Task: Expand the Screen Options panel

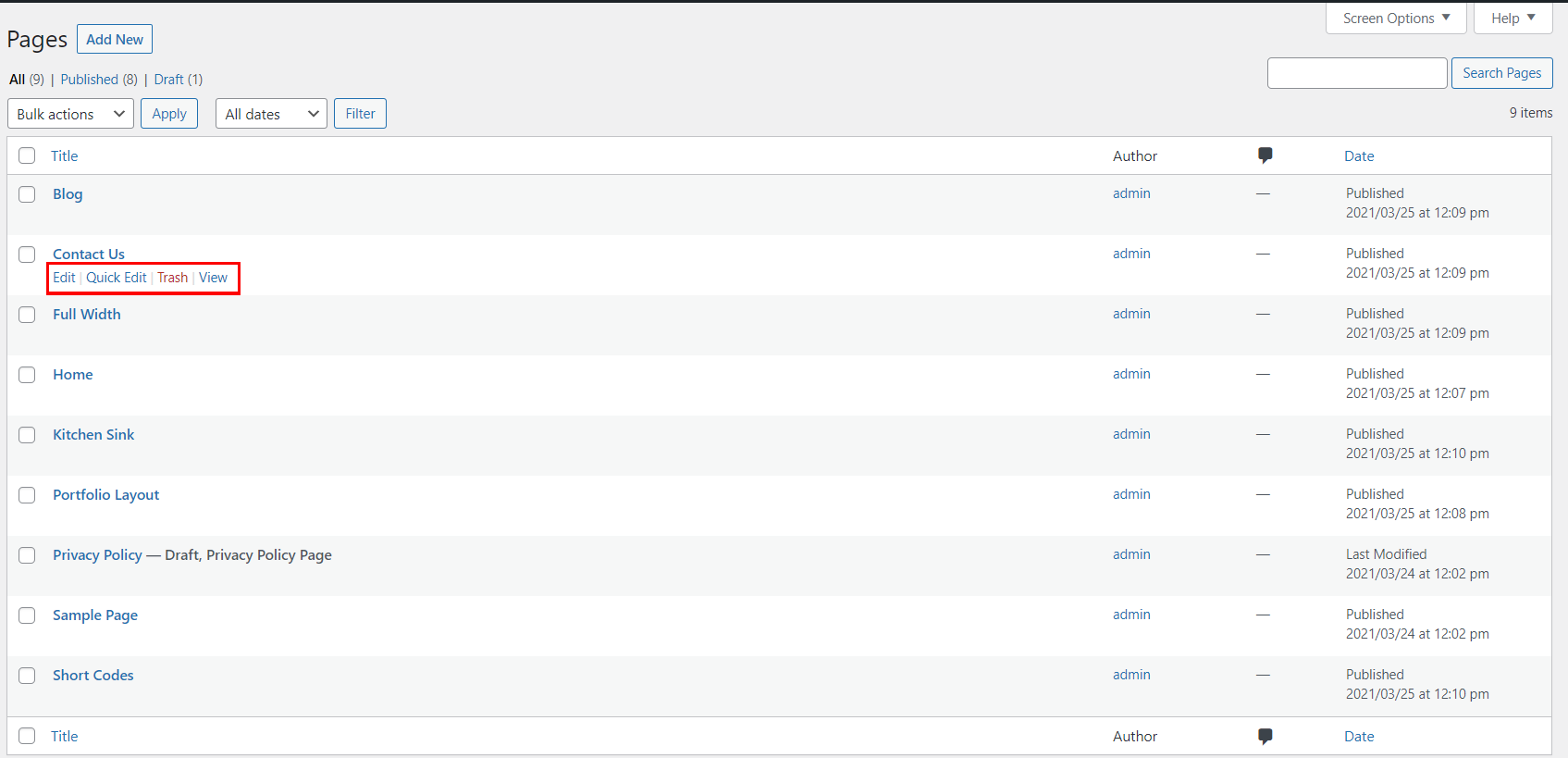Action: [x=1396, y=19]
